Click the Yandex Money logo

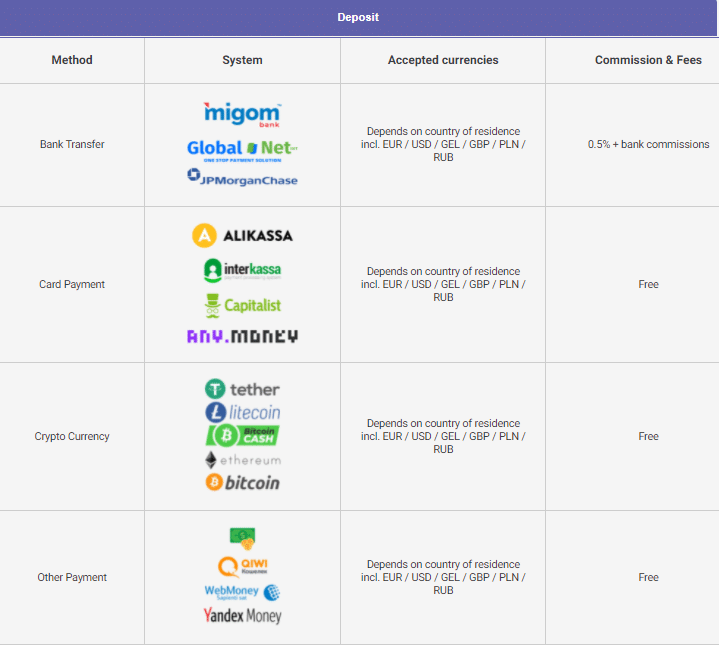point(242,615)
